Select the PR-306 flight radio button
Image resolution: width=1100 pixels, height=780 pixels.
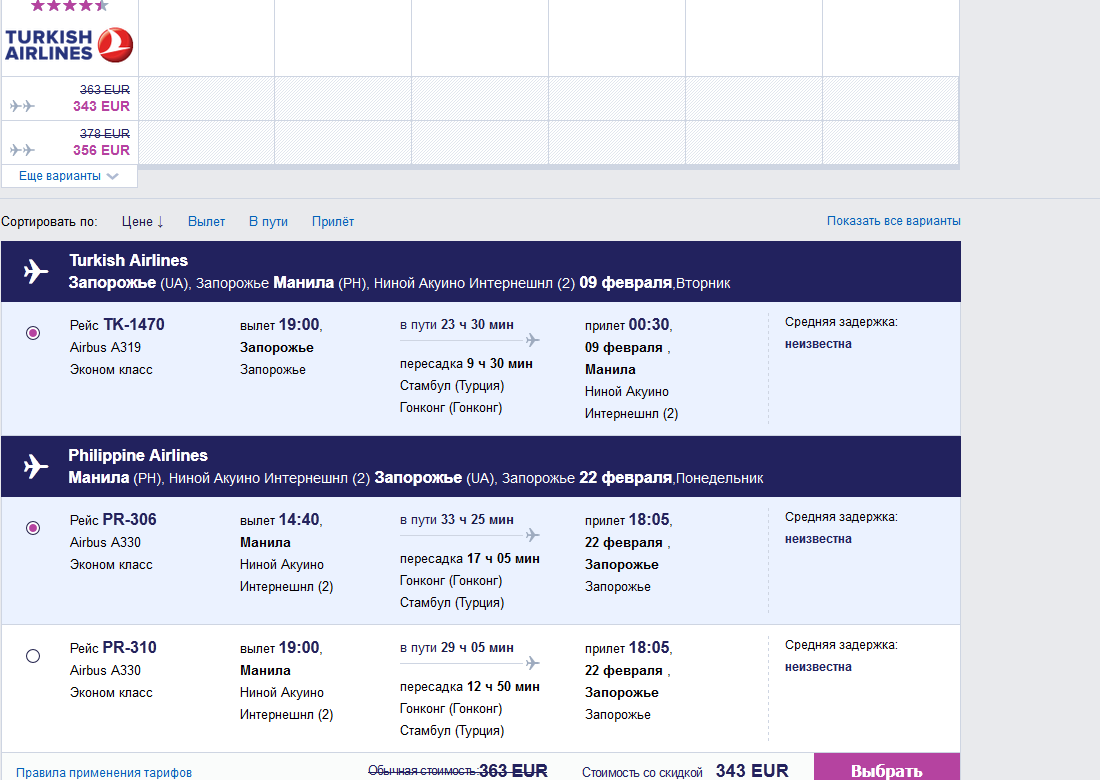click(x=33, y=528)
